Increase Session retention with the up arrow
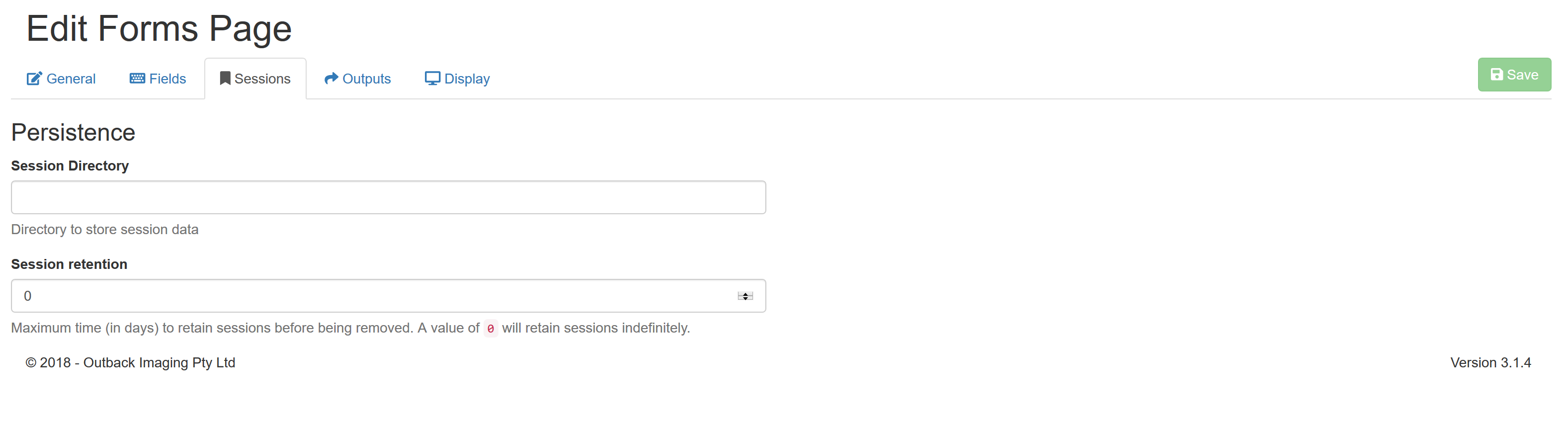This screenshot has width=1568, height=425. tap(745, 293)
